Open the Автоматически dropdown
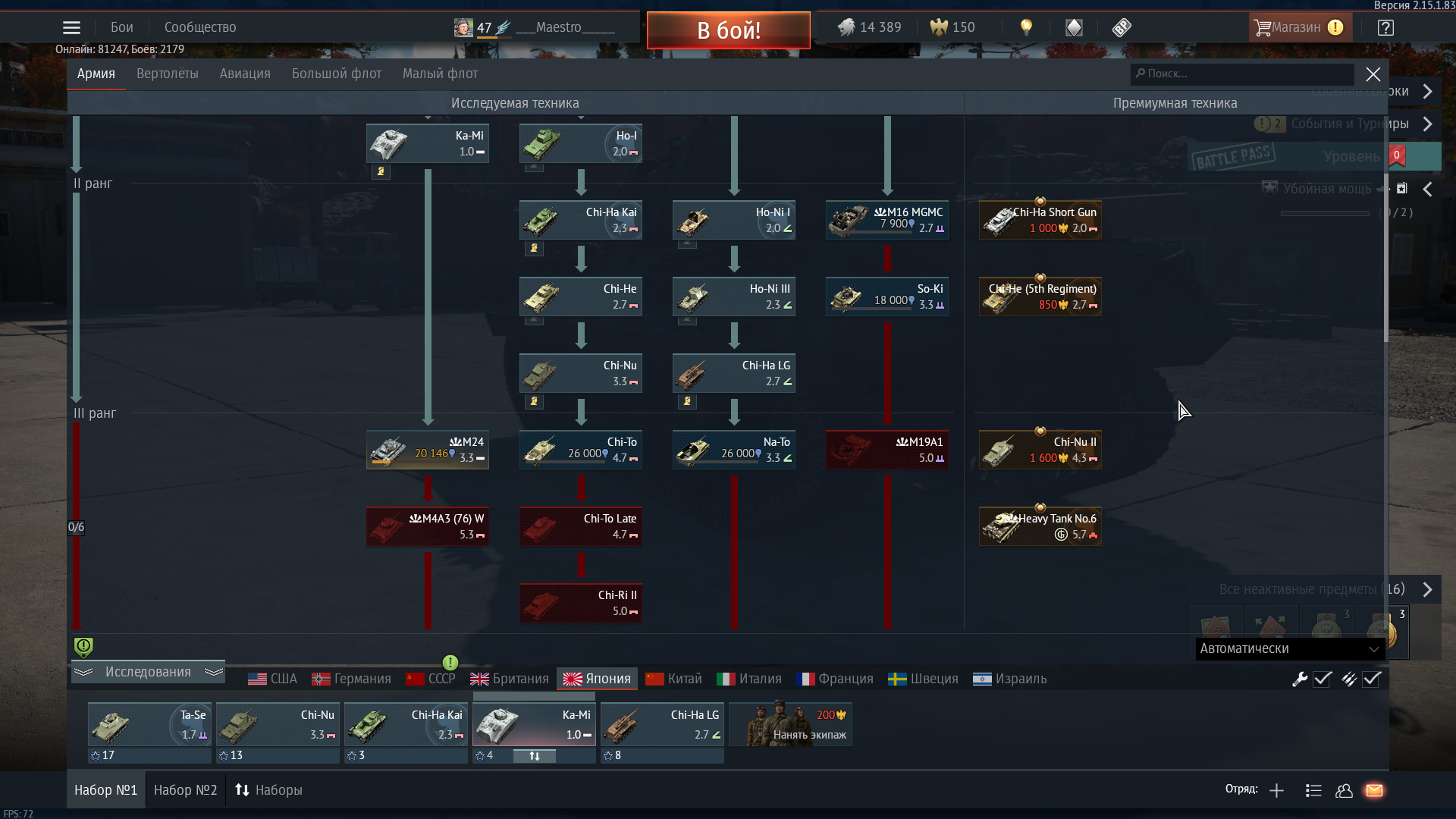The image size is (1456, 819). (1290, 648)
